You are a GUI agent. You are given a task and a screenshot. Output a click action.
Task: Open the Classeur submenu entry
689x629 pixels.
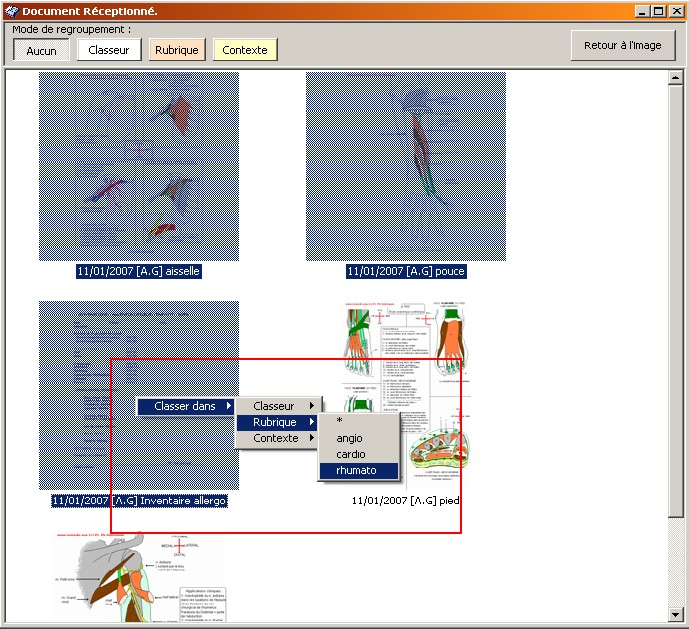[x=275, y=406]
